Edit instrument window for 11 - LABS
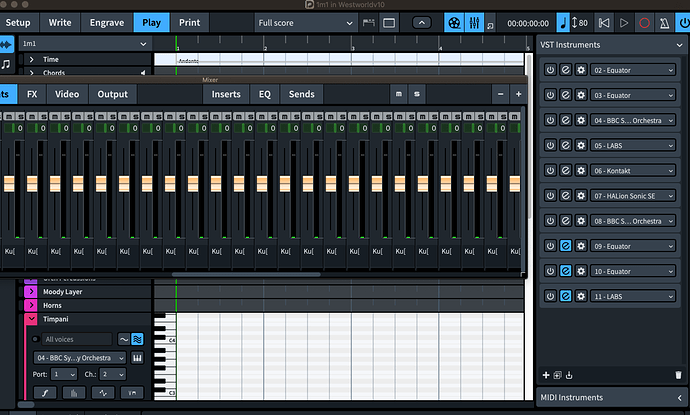The image size is (690, 415). pyautogui.click(x=565, y=295)
